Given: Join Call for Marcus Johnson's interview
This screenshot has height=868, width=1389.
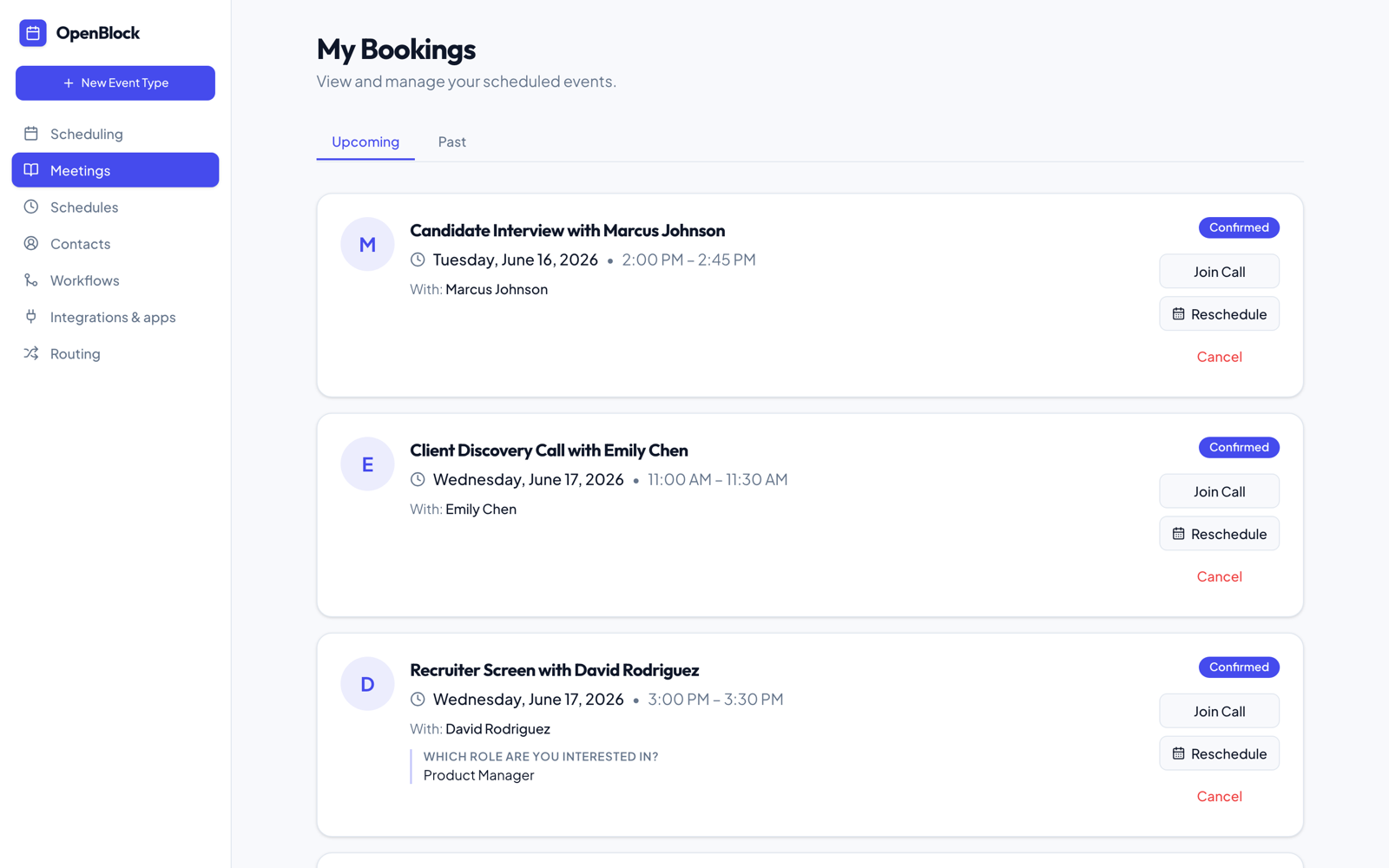Looking at the screenshot, I should [x=1219, y=272].
